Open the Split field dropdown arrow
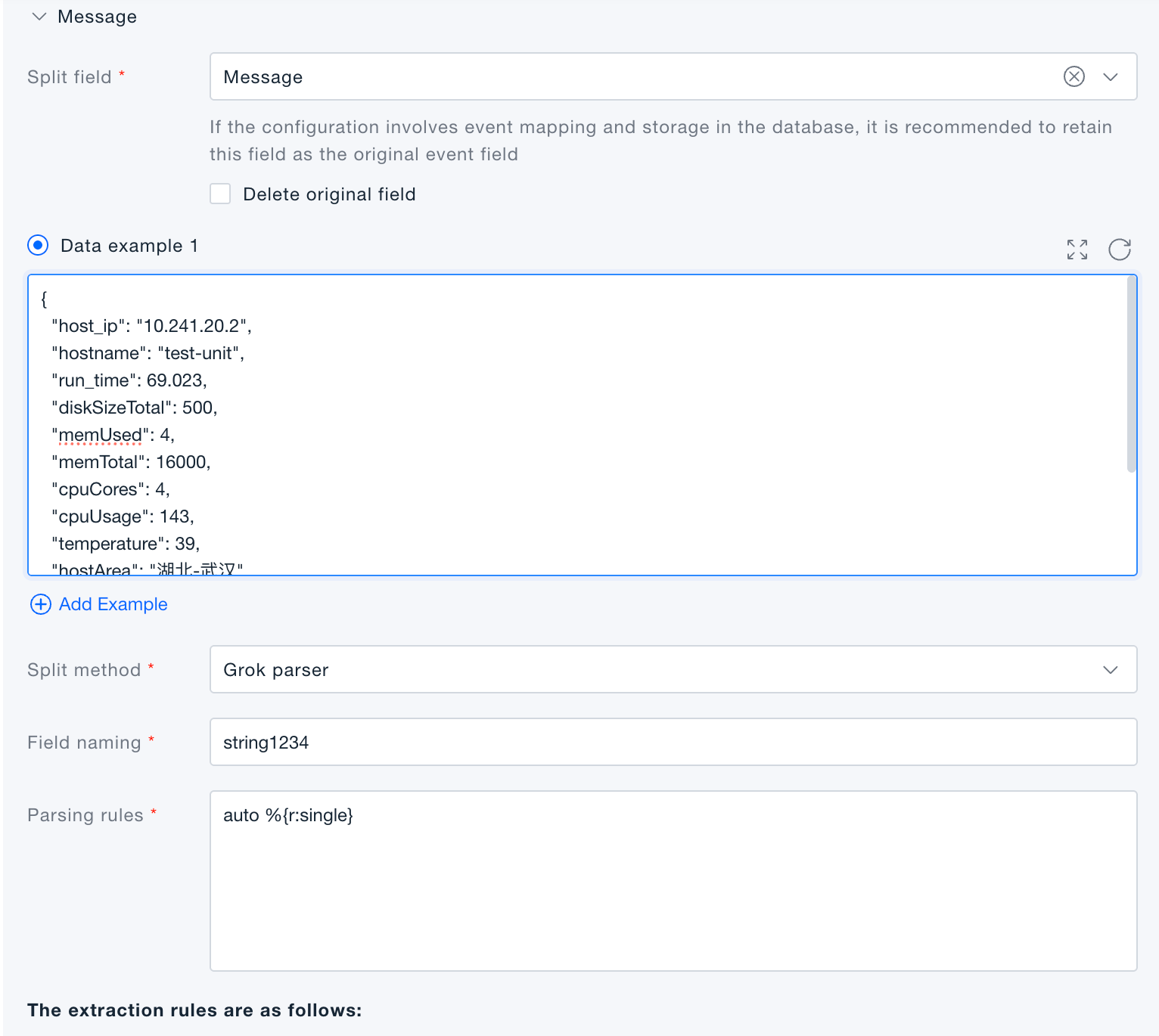Viewport: 1159px width, 1036px height. [1110, 76]
